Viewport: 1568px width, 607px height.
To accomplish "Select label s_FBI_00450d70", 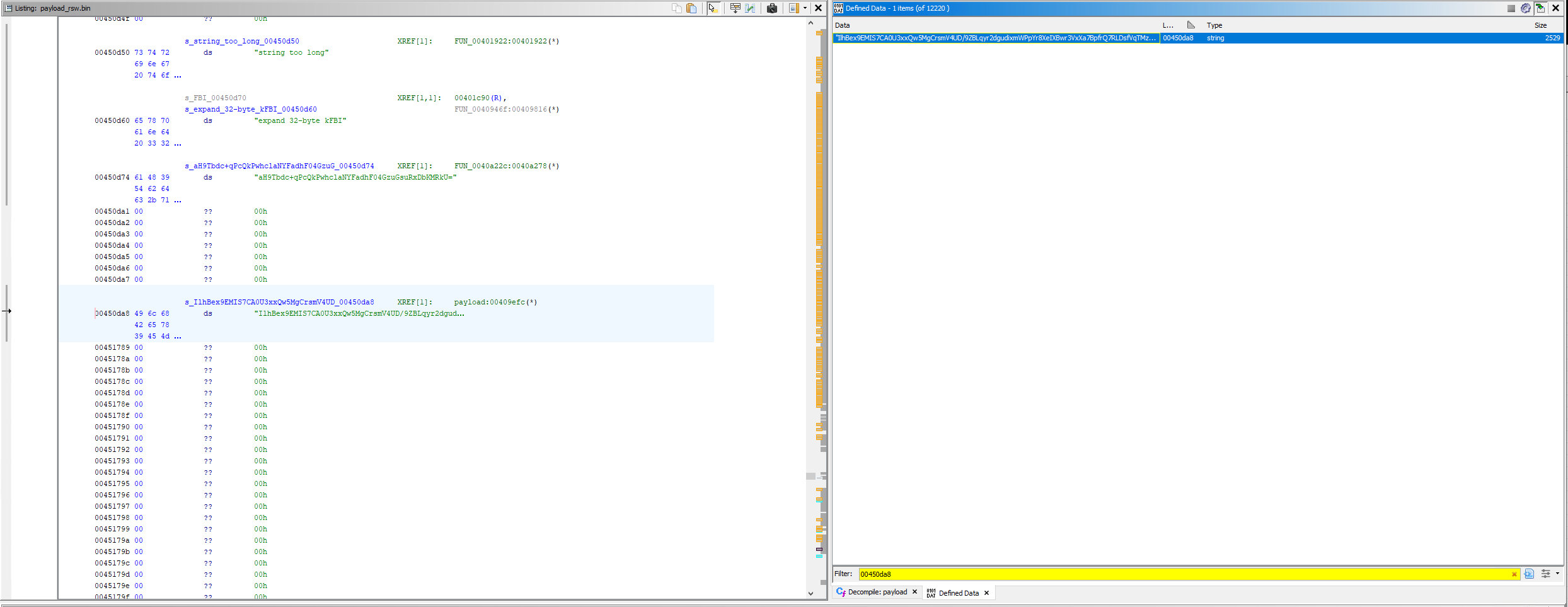I will (216, 98).
